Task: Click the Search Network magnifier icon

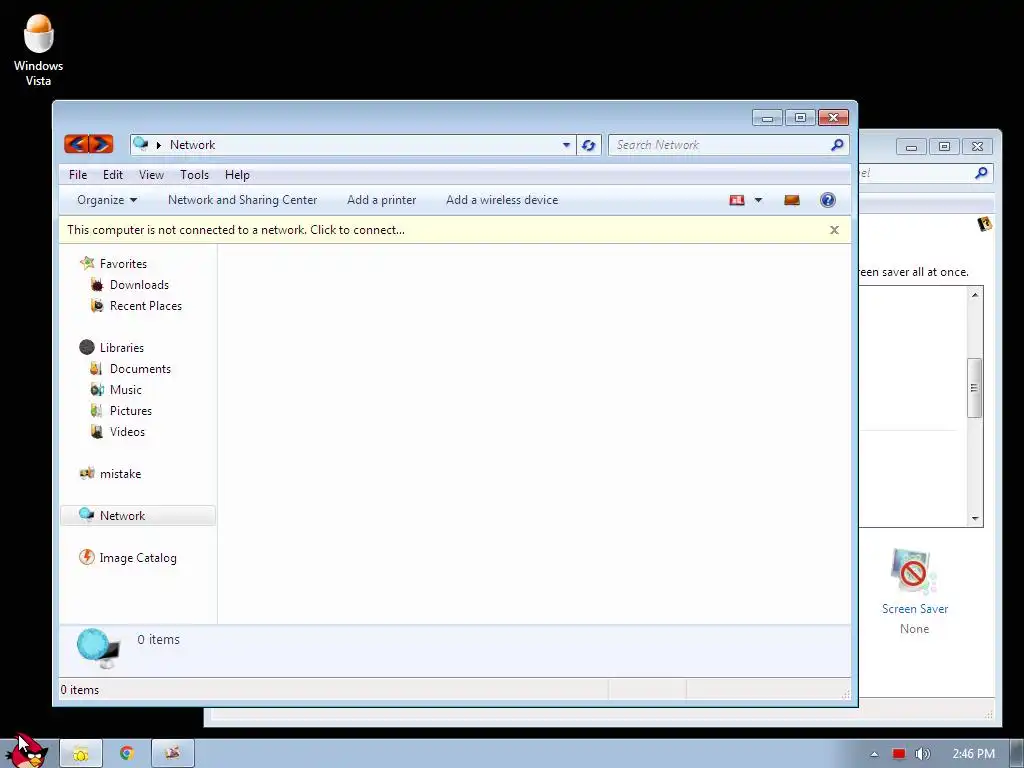Action: pos(837,145)
